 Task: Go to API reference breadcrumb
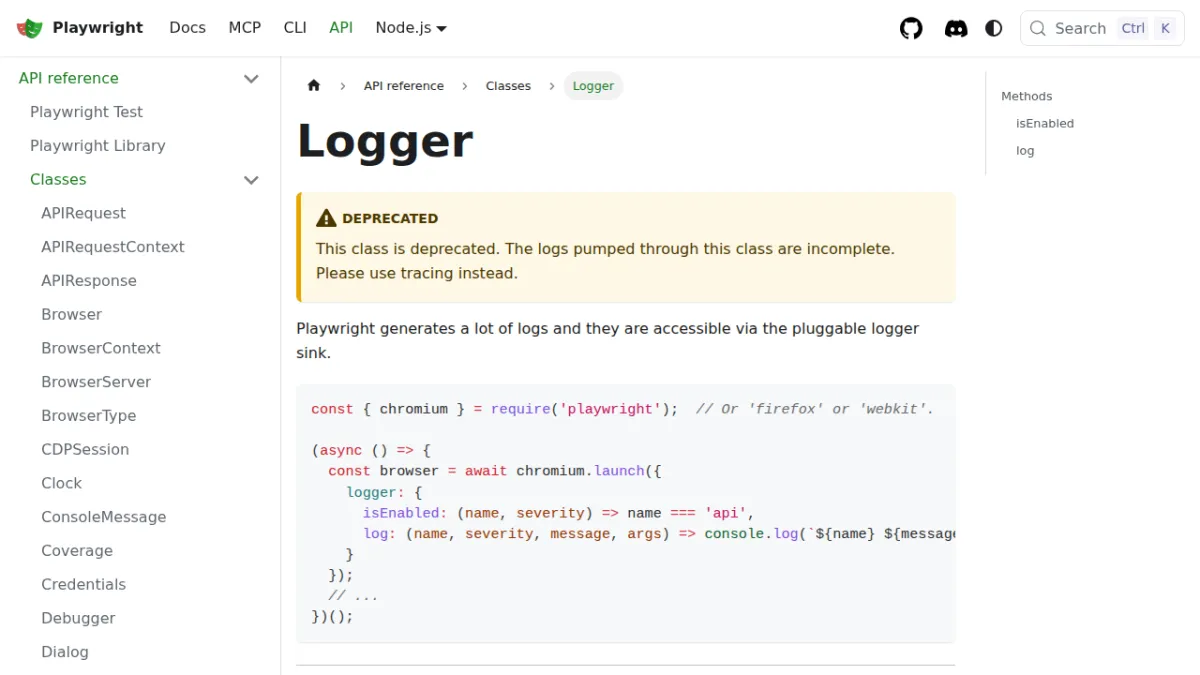coord(404,86)
